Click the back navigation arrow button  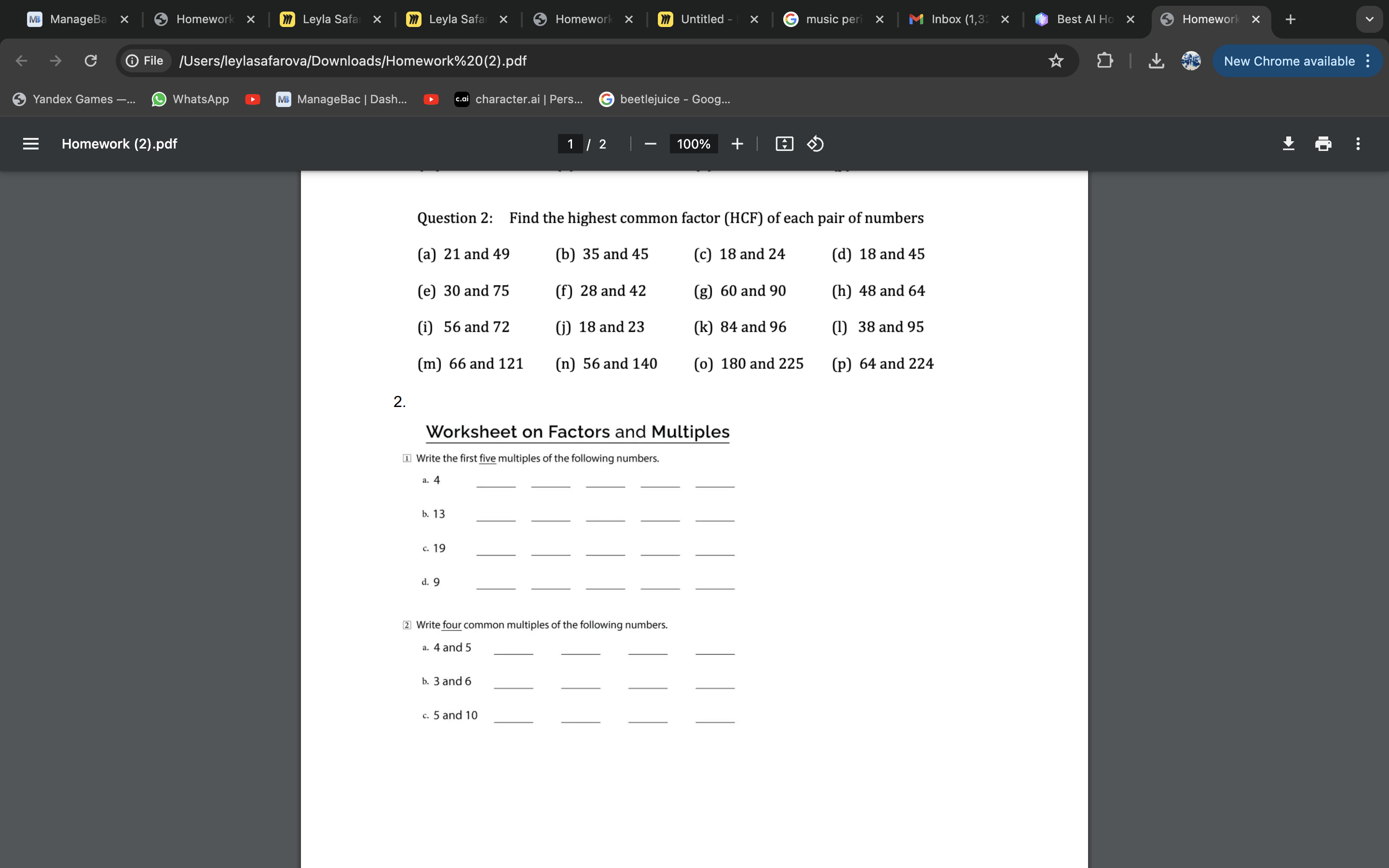point(21,60)
